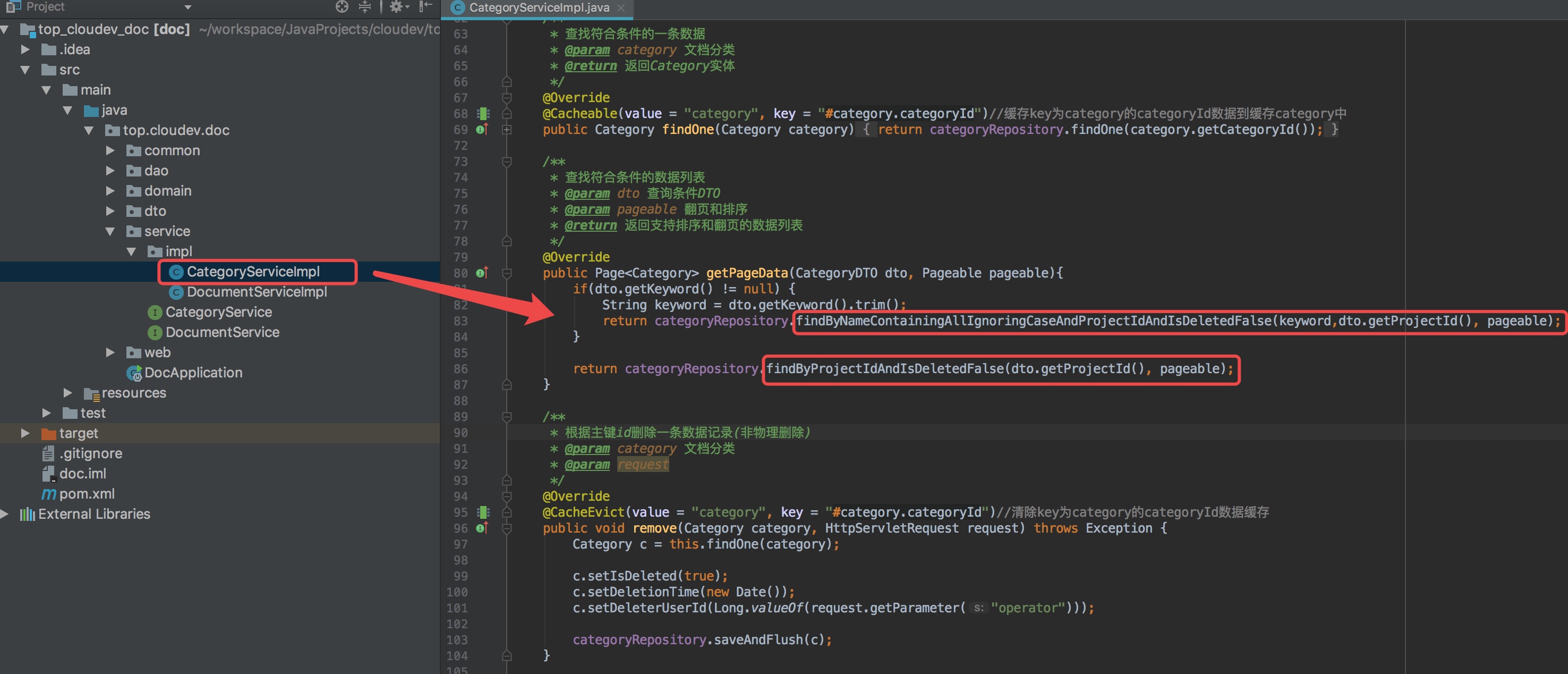Click the Collapse All icon in Project panel
Image resolution: width=1568 pixels, height=674 pixels.
click(x=364, y=7)
